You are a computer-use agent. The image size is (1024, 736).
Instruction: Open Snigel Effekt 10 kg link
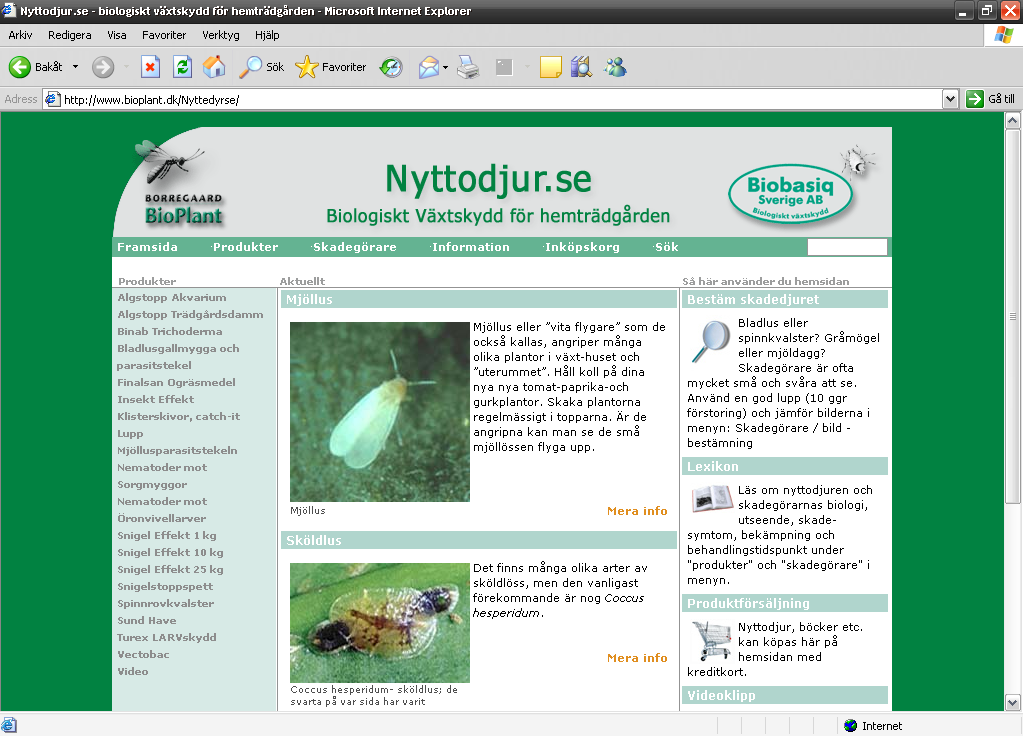170,552
